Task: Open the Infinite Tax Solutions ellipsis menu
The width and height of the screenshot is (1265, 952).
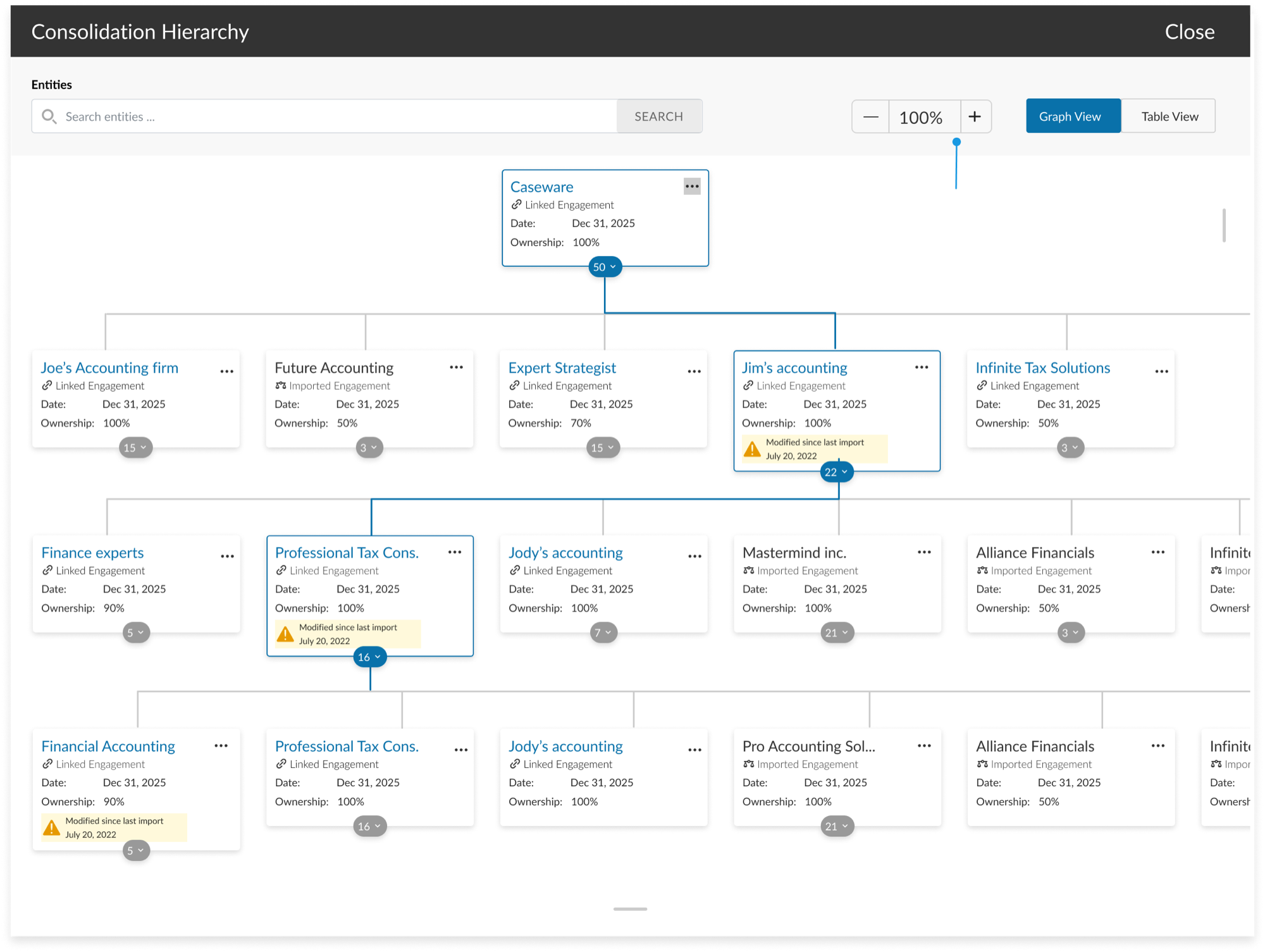Action: pos(1162,371)
